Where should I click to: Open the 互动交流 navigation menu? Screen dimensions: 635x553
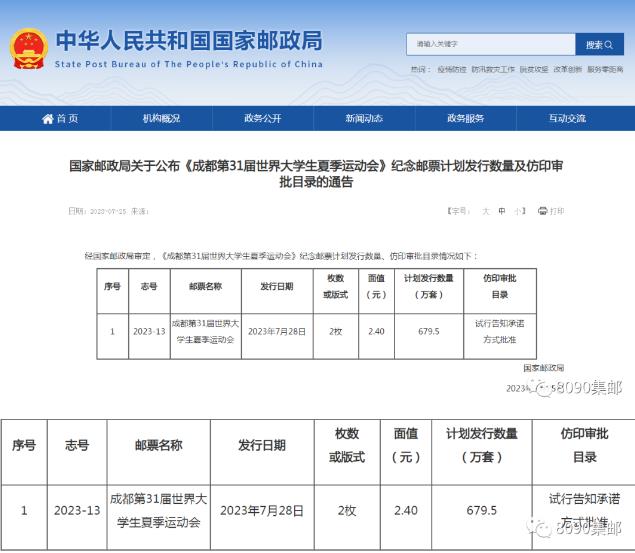pos(567,119)
